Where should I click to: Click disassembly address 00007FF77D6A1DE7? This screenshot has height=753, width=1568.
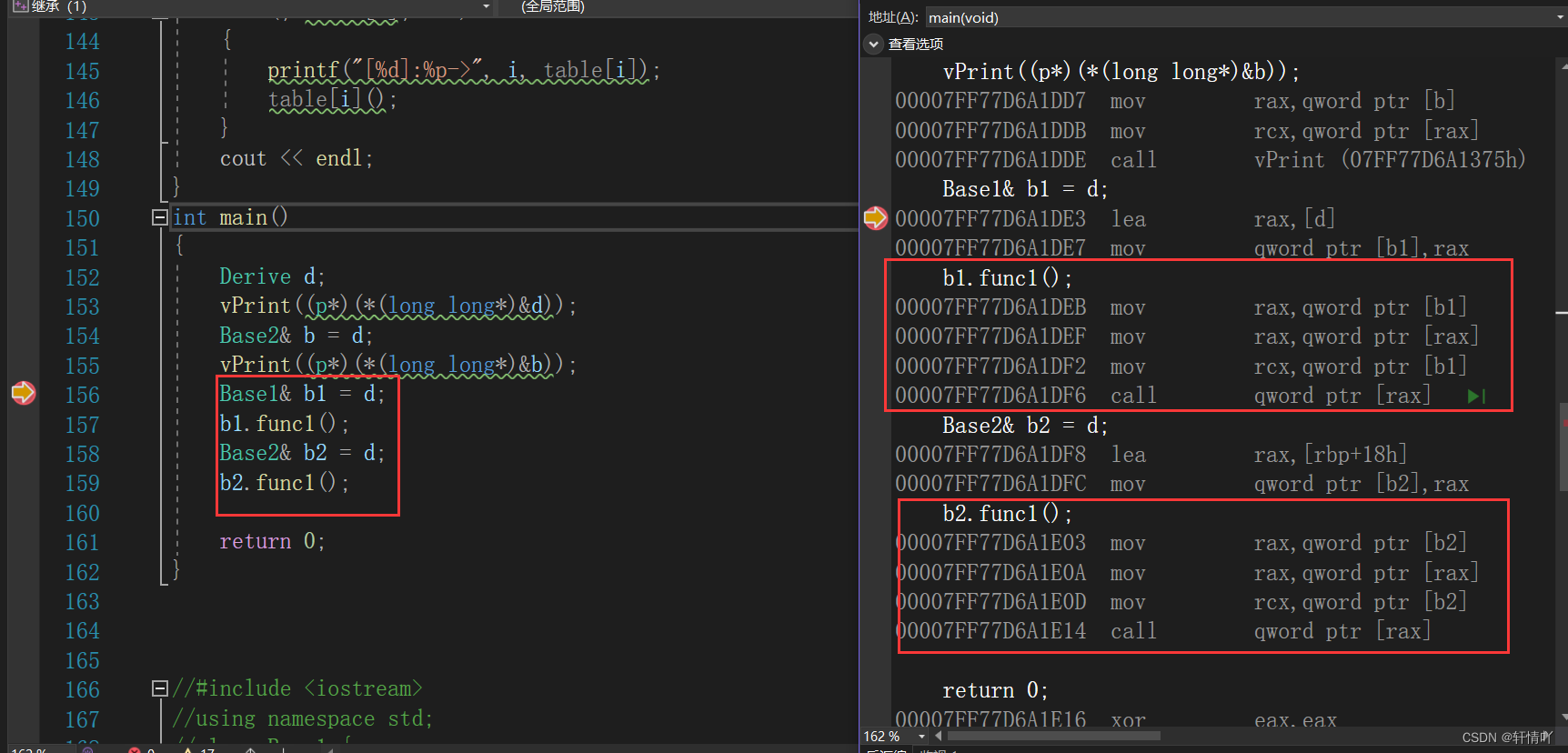click(990, 248)
